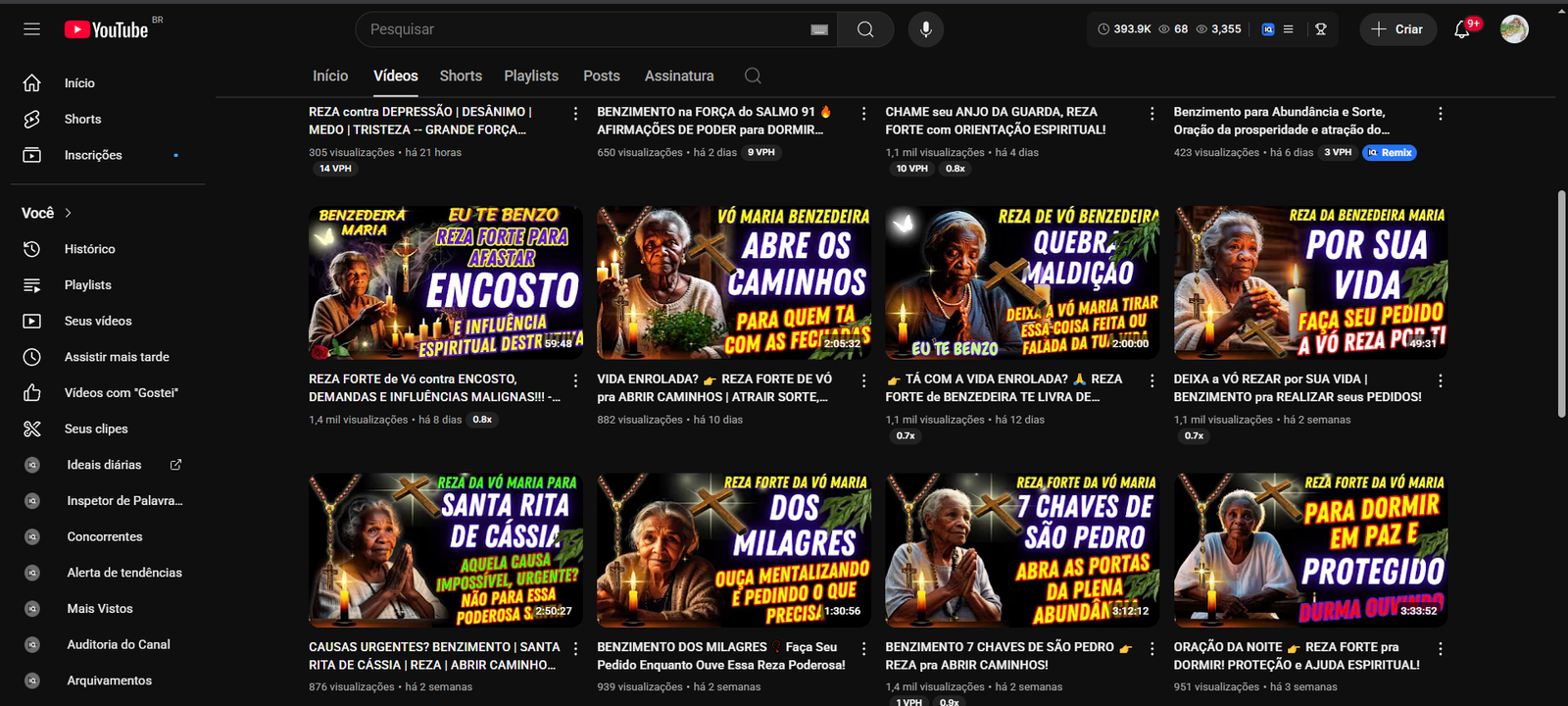Click the Criar button
Image resolution: width=1568 pixels, height=706 pixels.
1397,29
